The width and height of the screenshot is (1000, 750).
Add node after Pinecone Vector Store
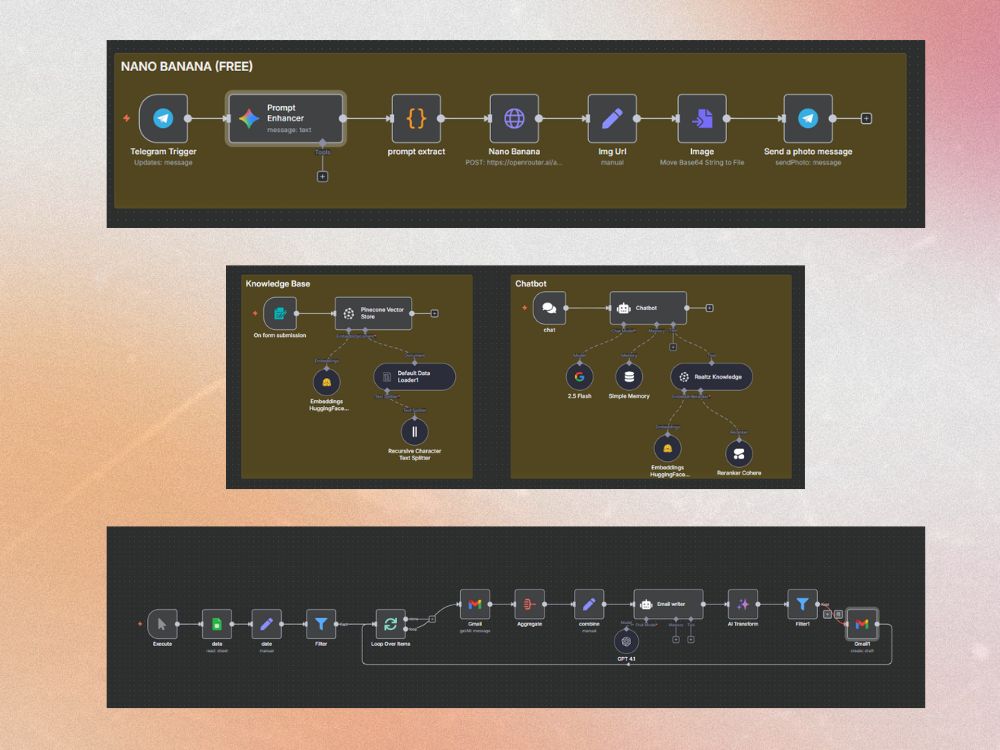pos(434,313)
